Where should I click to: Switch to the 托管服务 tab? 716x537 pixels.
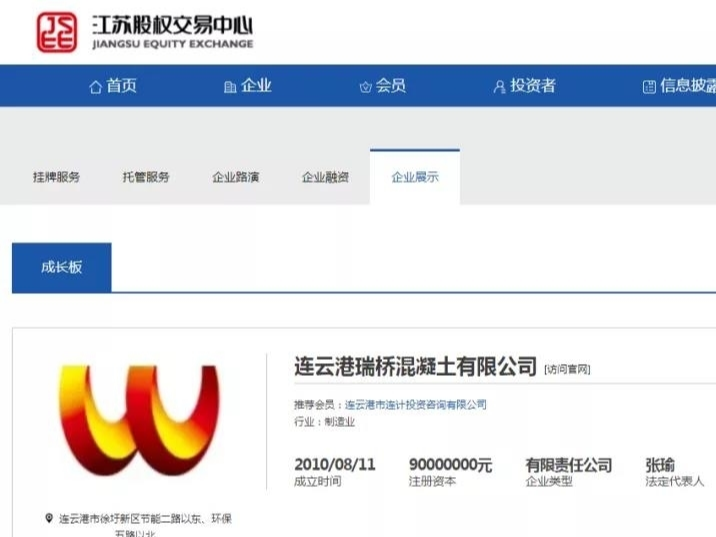click(146, 177)
